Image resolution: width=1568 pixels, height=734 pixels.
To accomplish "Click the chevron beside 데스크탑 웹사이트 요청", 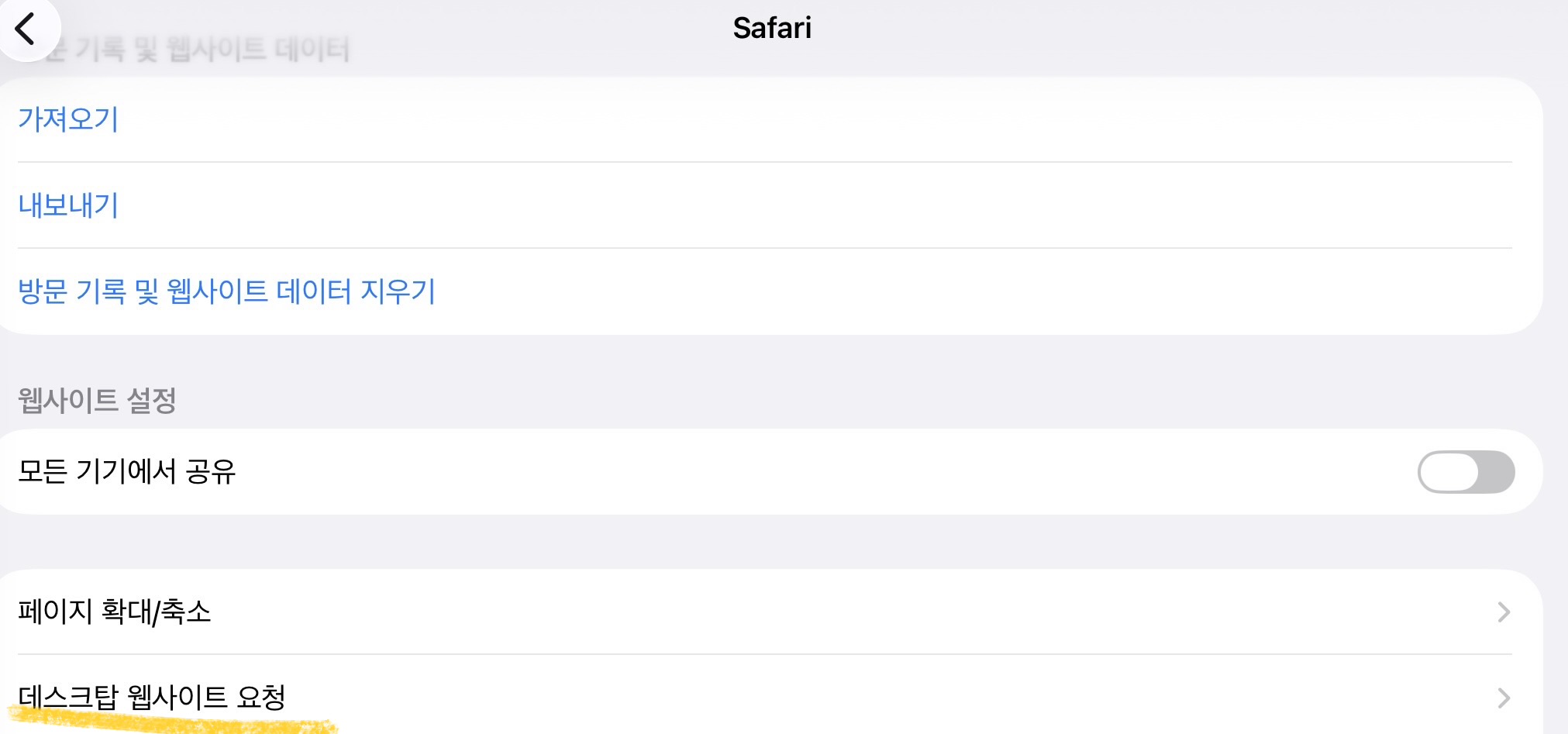I will click(x=1504, y=698).
